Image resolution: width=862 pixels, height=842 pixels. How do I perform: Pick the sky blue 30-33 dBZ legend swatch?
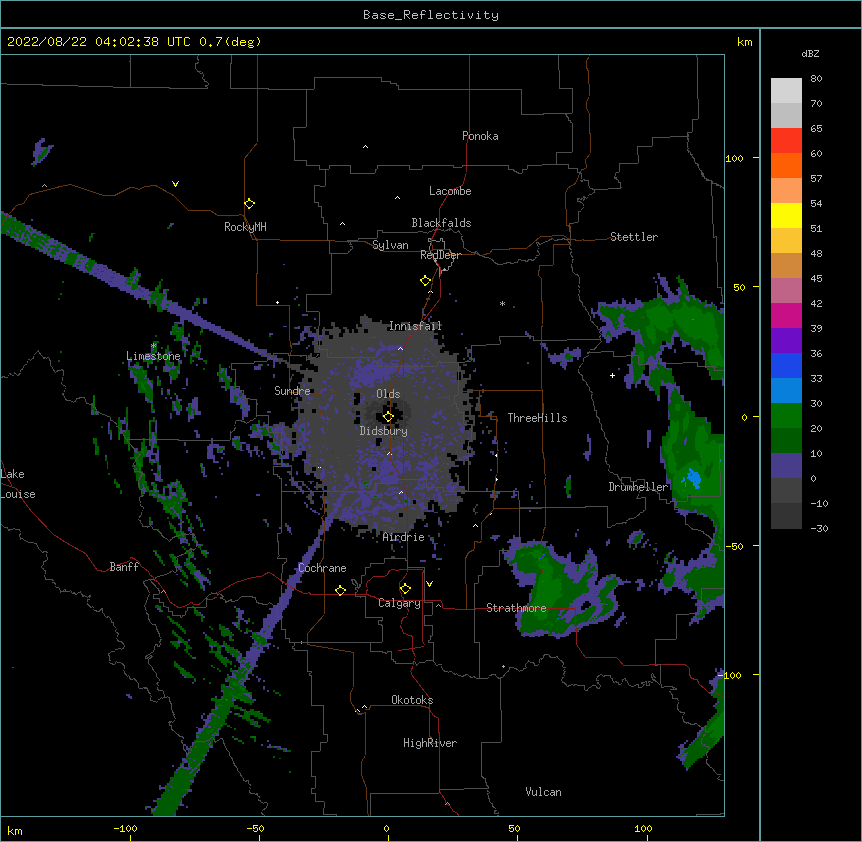(786, 391)
